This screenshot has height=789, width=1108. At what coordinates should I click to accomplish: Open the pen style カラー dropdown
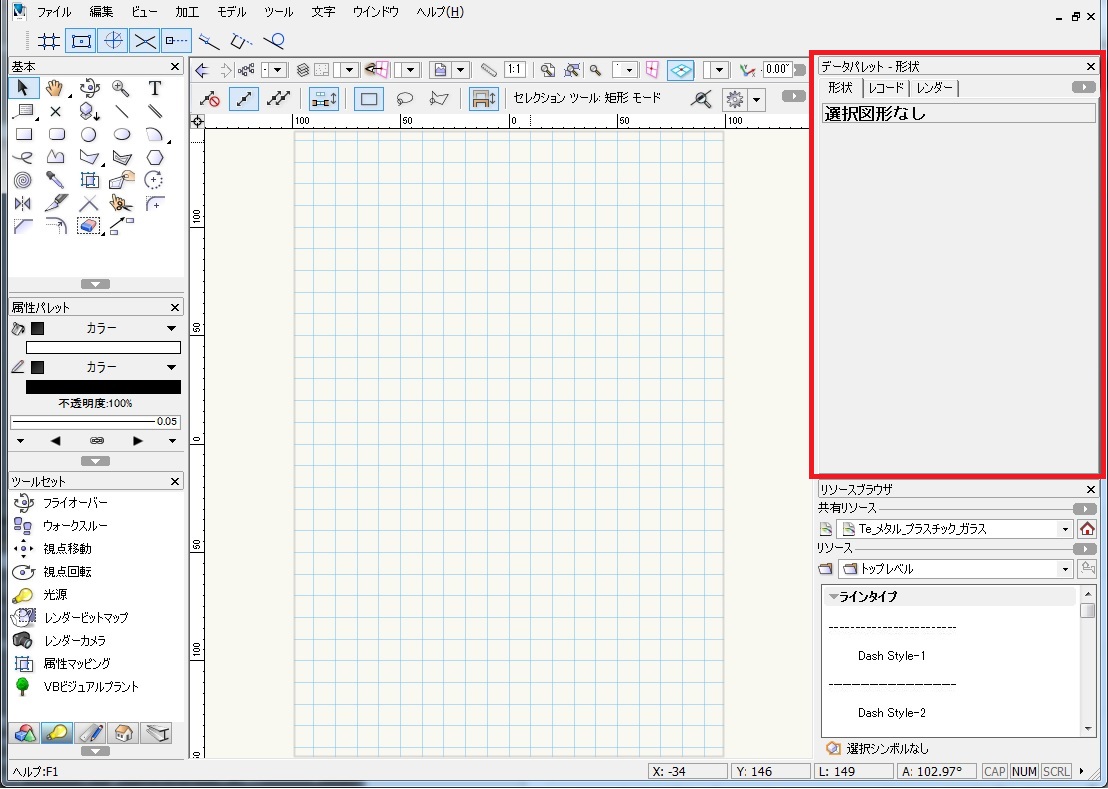point(171,367)
